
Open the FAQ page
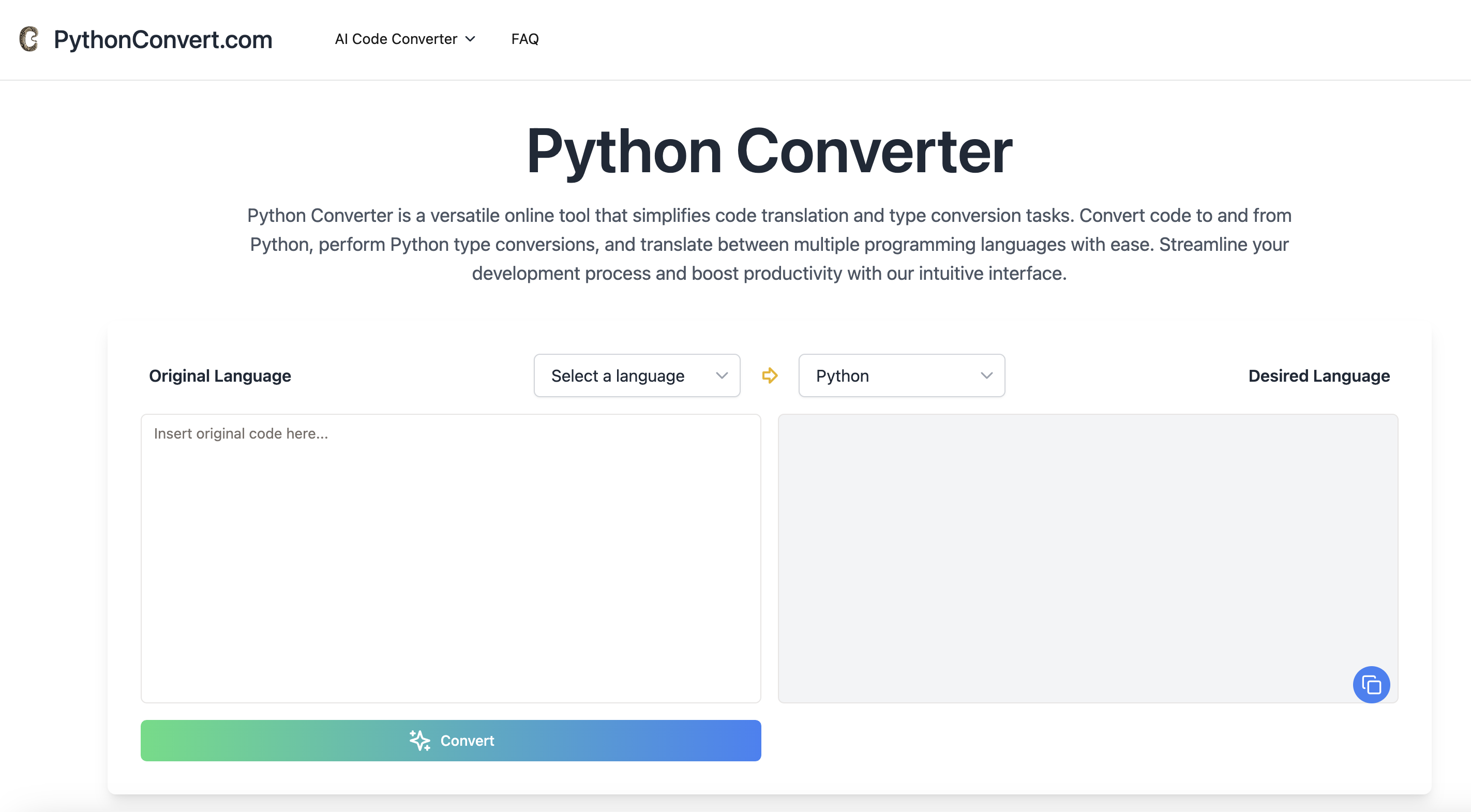point(524,39)
